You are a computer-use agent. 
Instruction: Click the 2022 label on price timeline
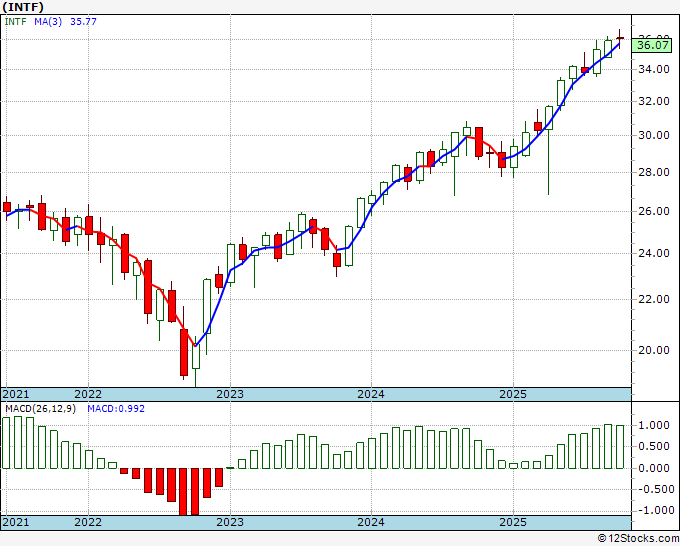88,394
